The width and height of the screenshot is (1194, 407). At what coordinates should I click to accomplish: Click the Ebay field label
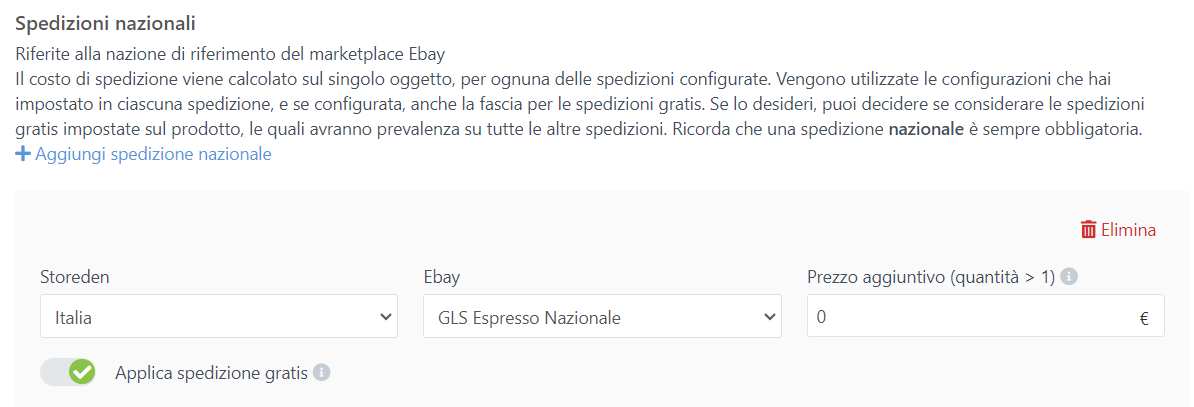click(441, 277)
